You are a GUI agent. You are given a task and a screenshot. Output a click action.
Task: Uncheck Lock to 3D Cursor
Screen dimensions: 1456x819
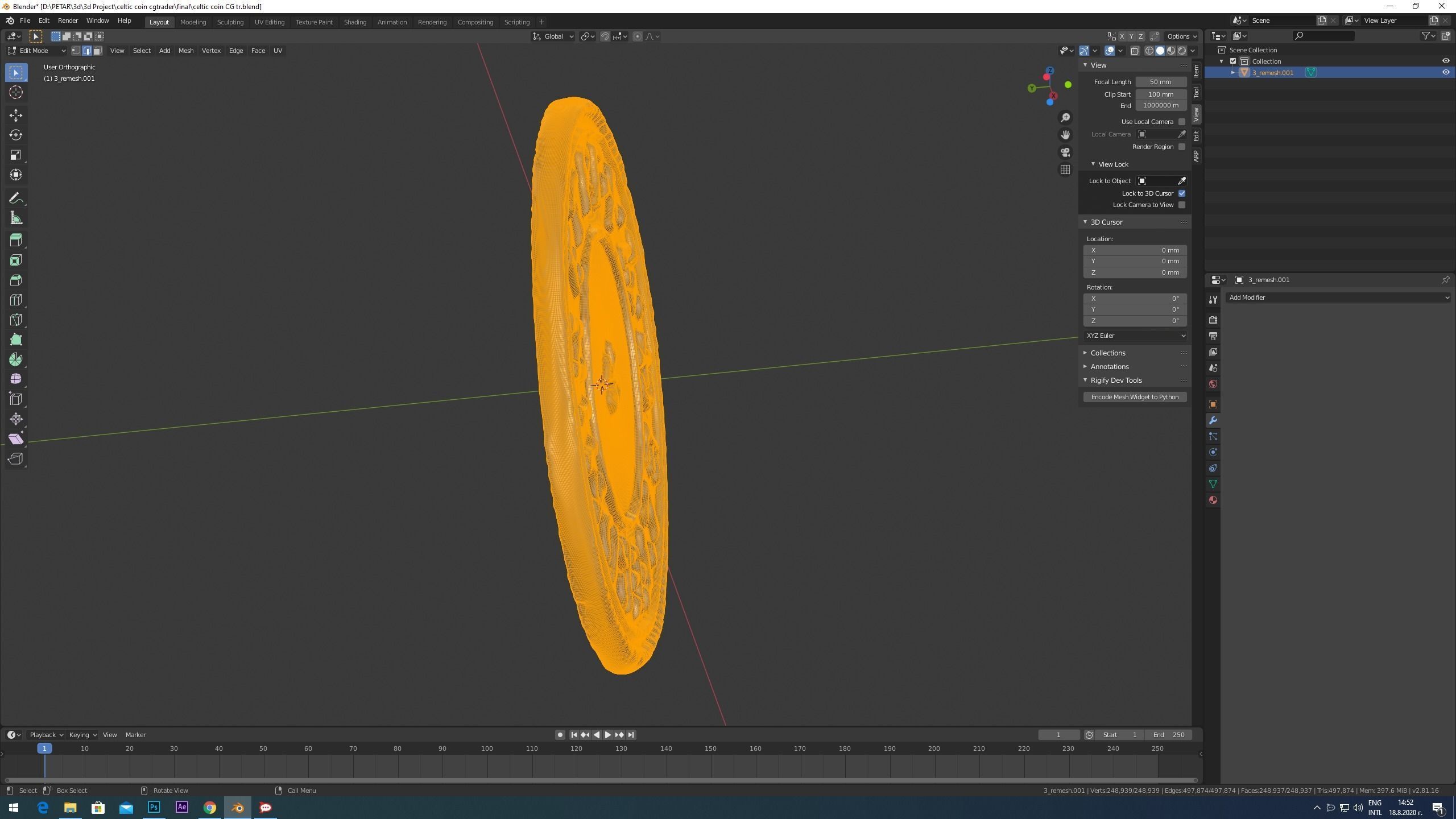1182,193
